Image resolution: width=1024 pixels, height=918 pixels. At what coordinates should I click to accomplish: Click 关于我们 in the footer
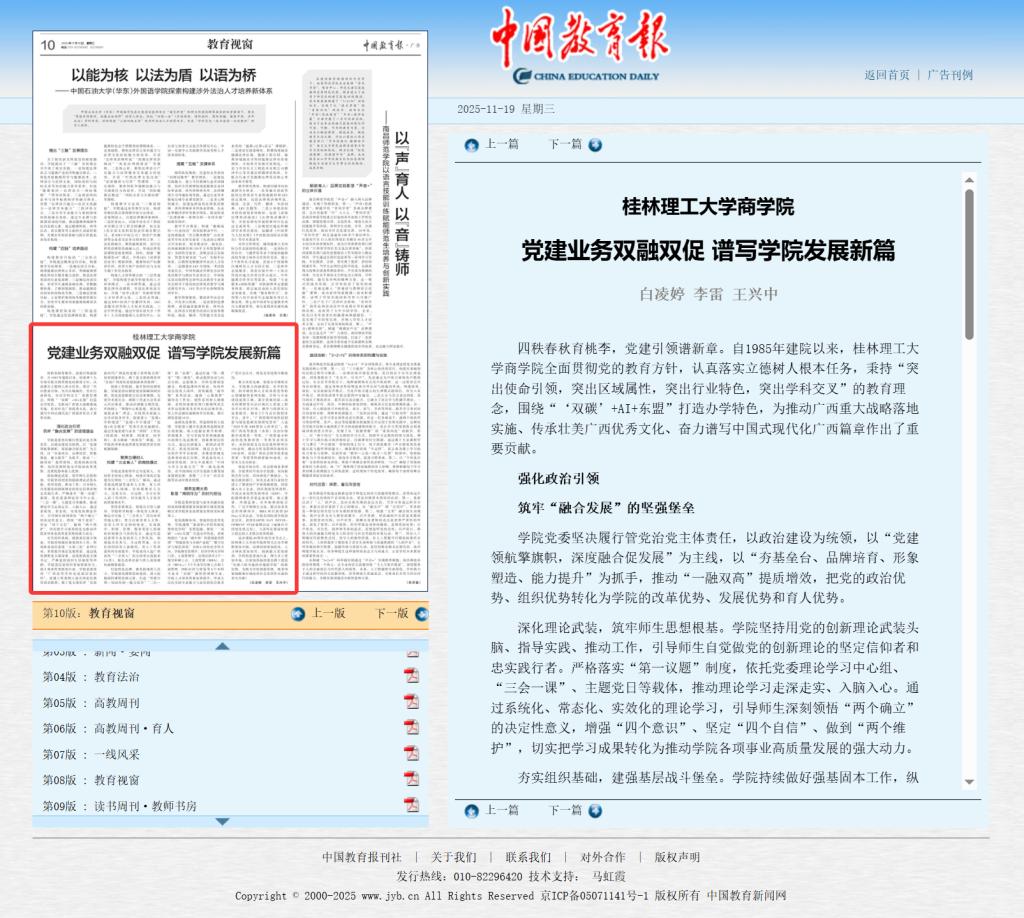453,857
